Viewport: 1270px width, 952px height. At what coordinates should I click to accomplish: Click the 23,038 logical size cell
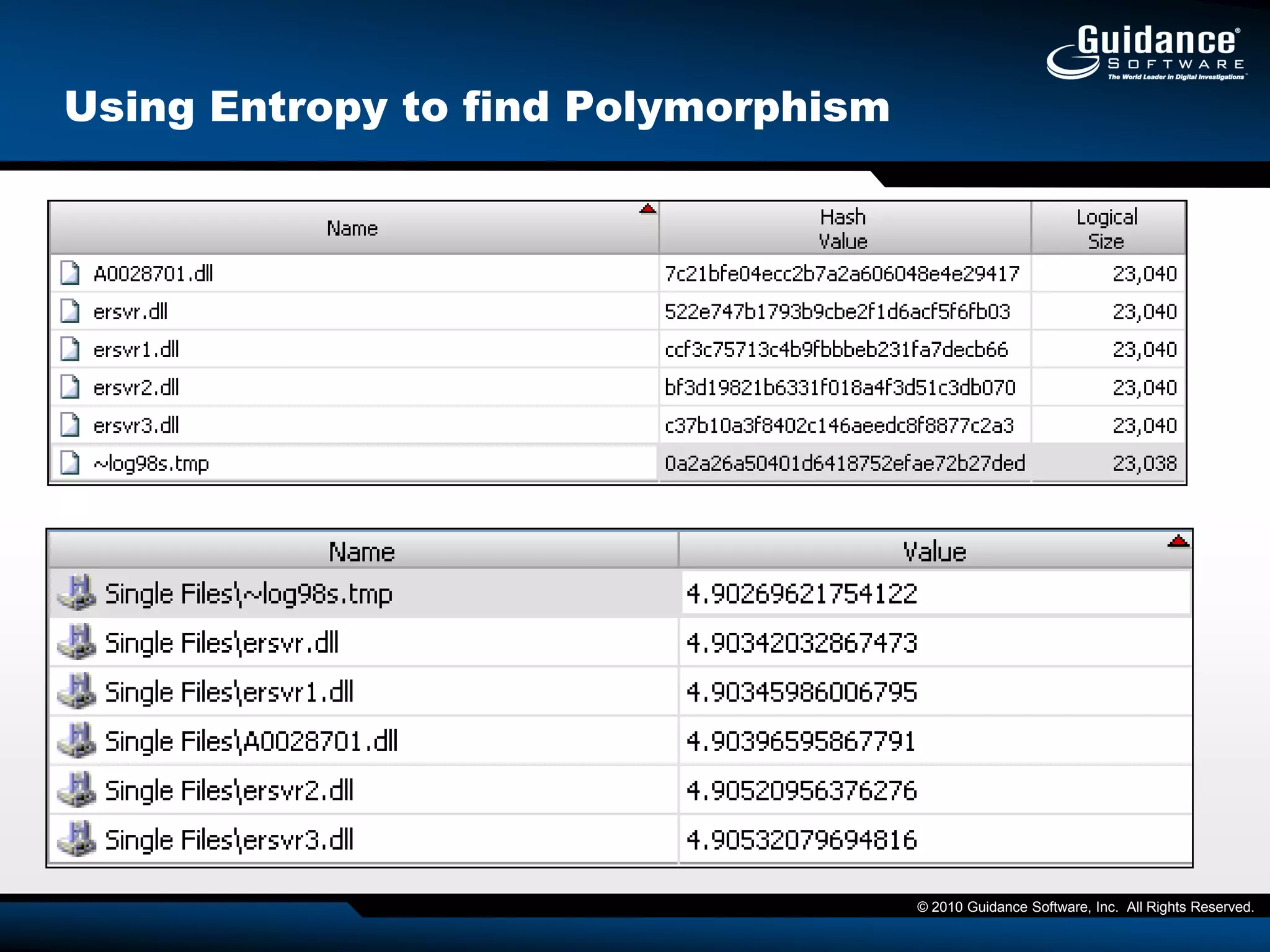click(x=1144, y=463)
